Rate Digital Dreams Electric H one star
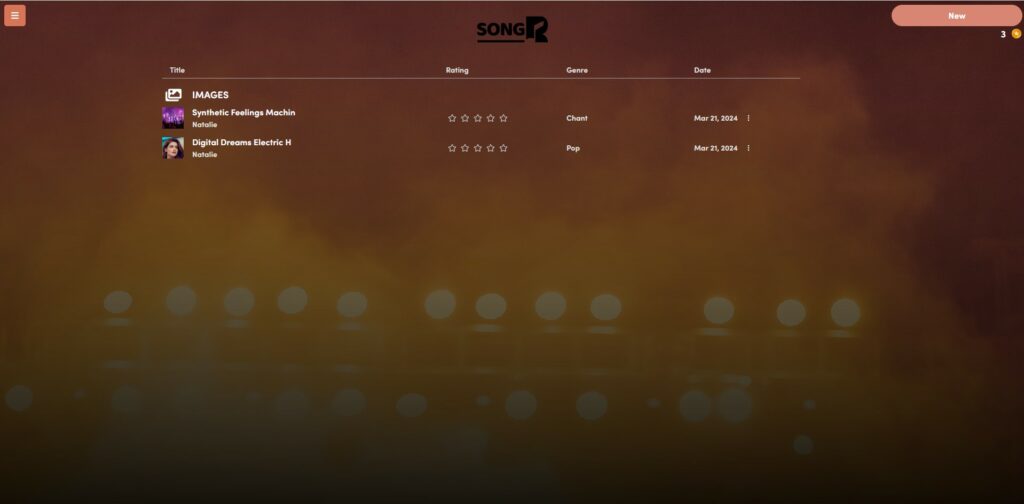The image size is (1024, 504). click(452, 148)
